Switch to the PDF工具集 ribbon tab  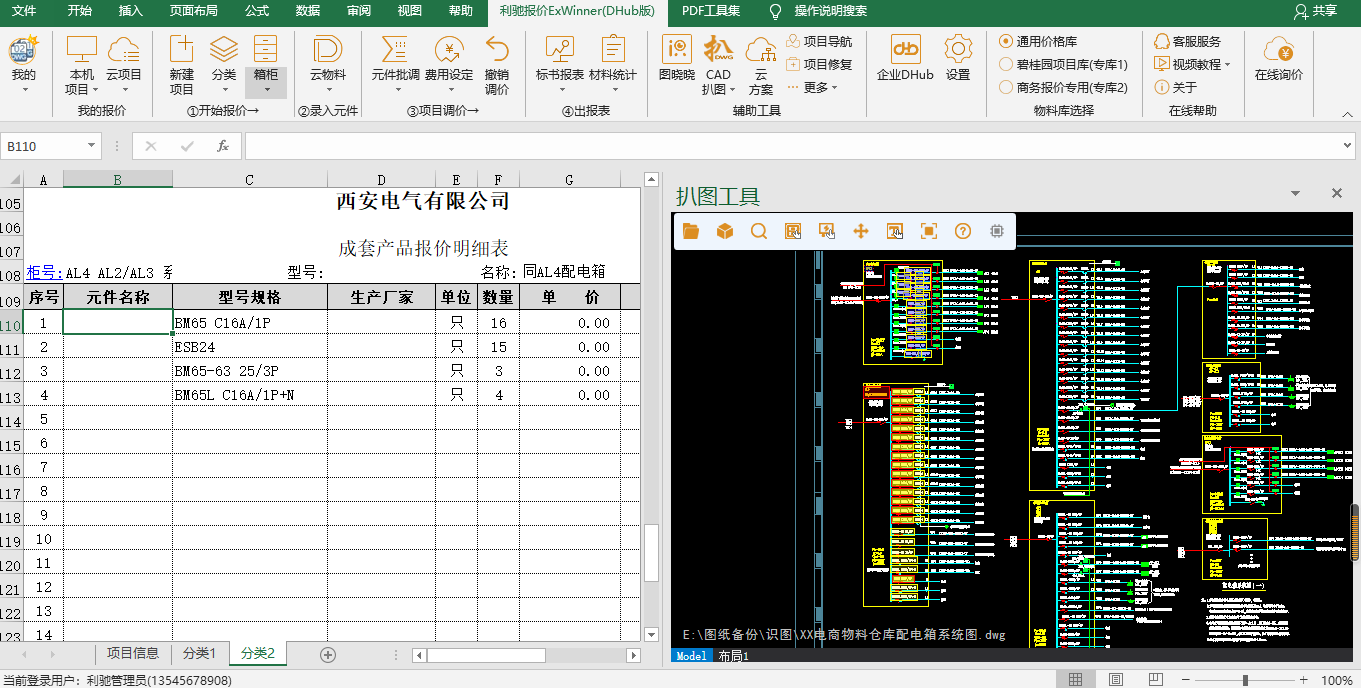[711, 11]
